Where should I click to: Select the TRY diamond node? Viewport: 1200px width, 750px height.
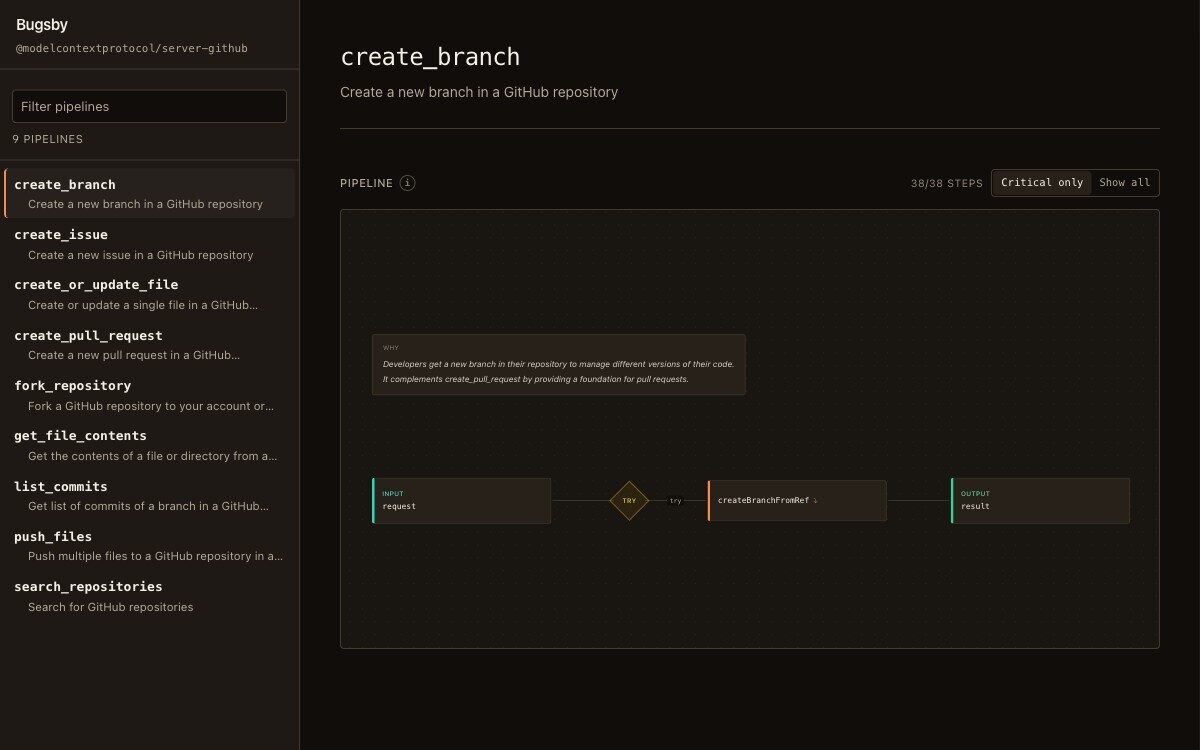click(x=629, y=500)
